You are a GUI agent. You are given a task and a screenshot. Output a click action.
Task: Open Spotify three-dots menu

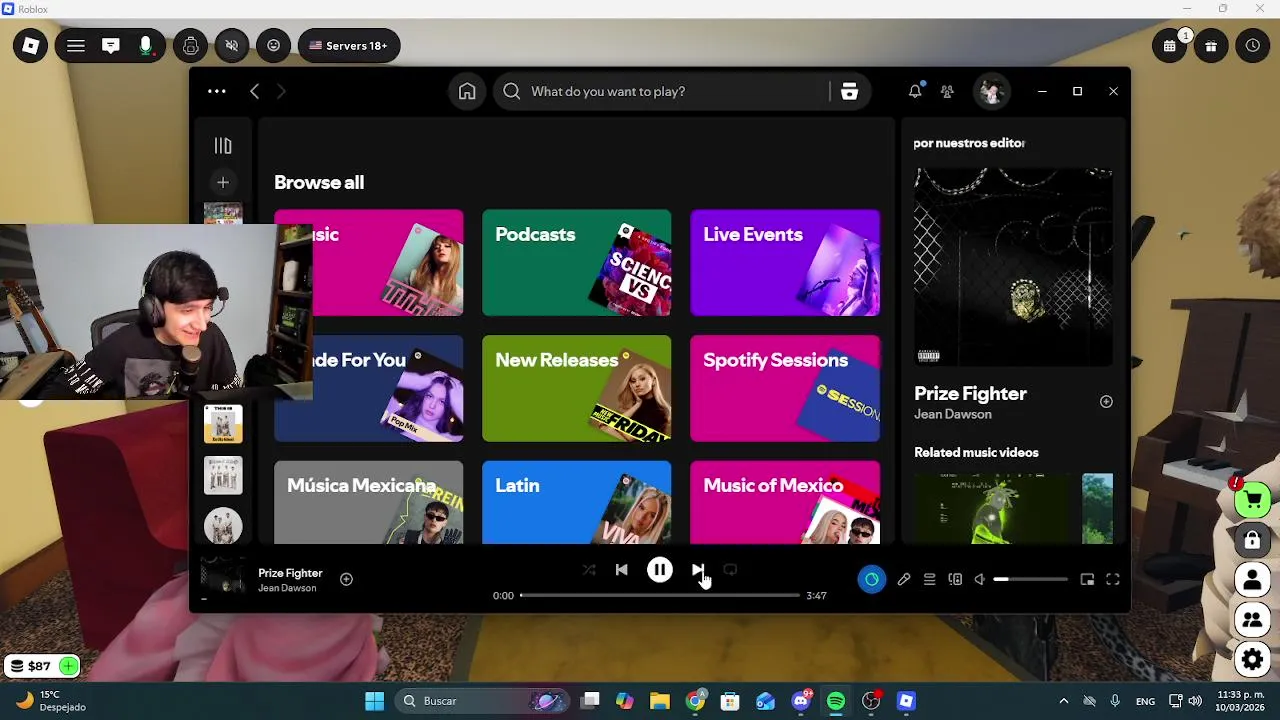tap(217, 91)
